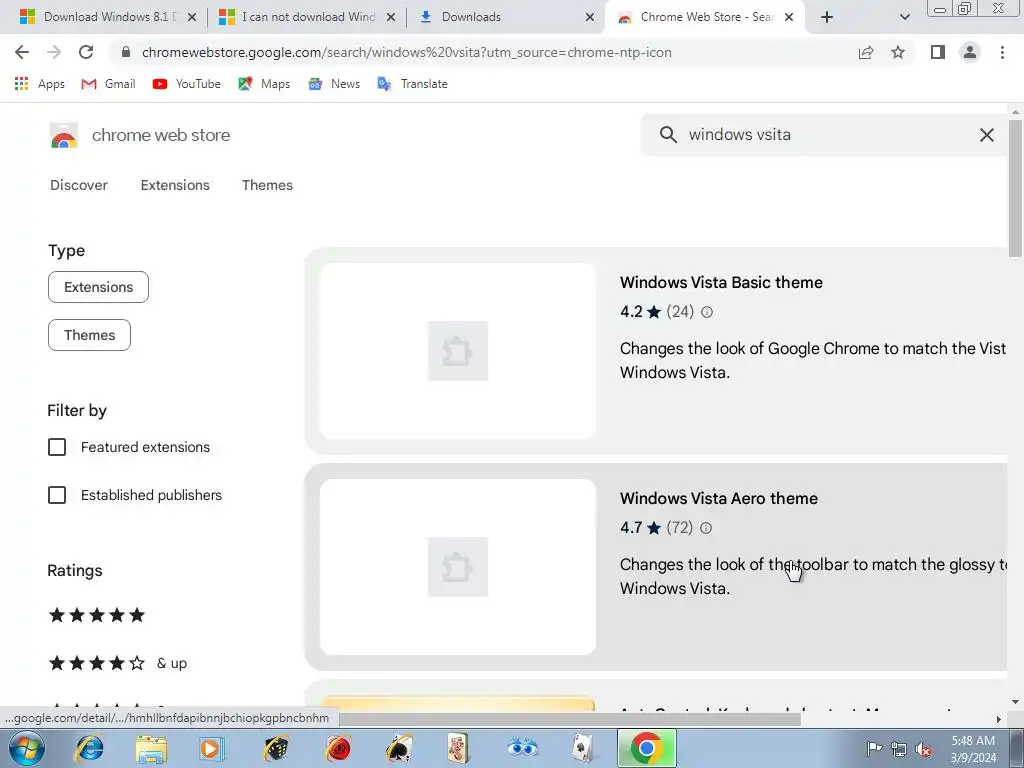Open Windows Explorer folder on taskbar
This screenshot has width=1024, height=768.
coord(151,748)
